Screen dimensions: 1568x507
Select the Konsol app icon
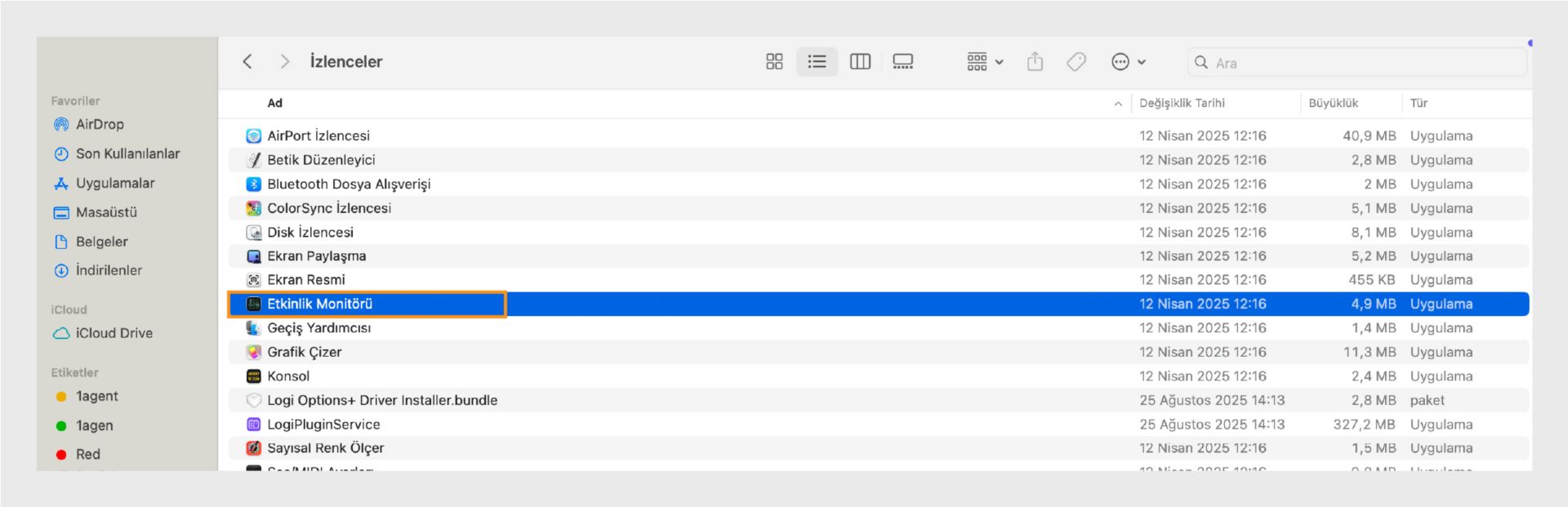click(254, 376)
